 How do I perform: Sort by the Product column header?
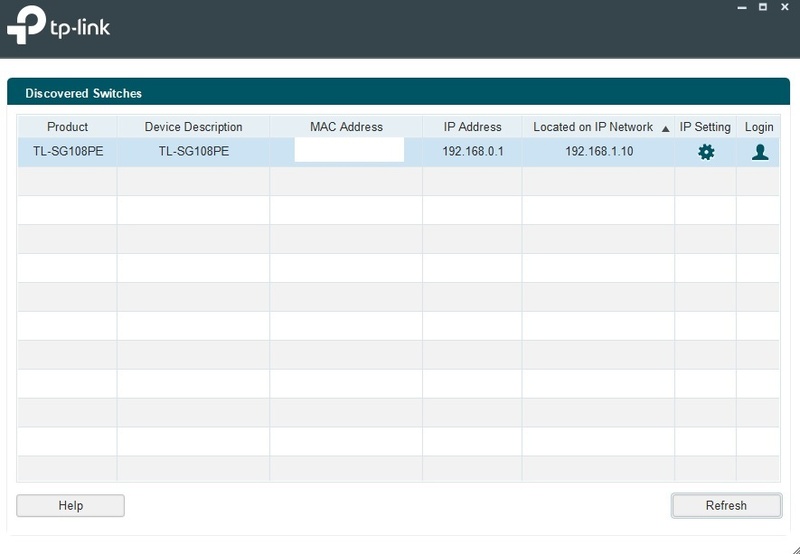[x=67, y=127]
